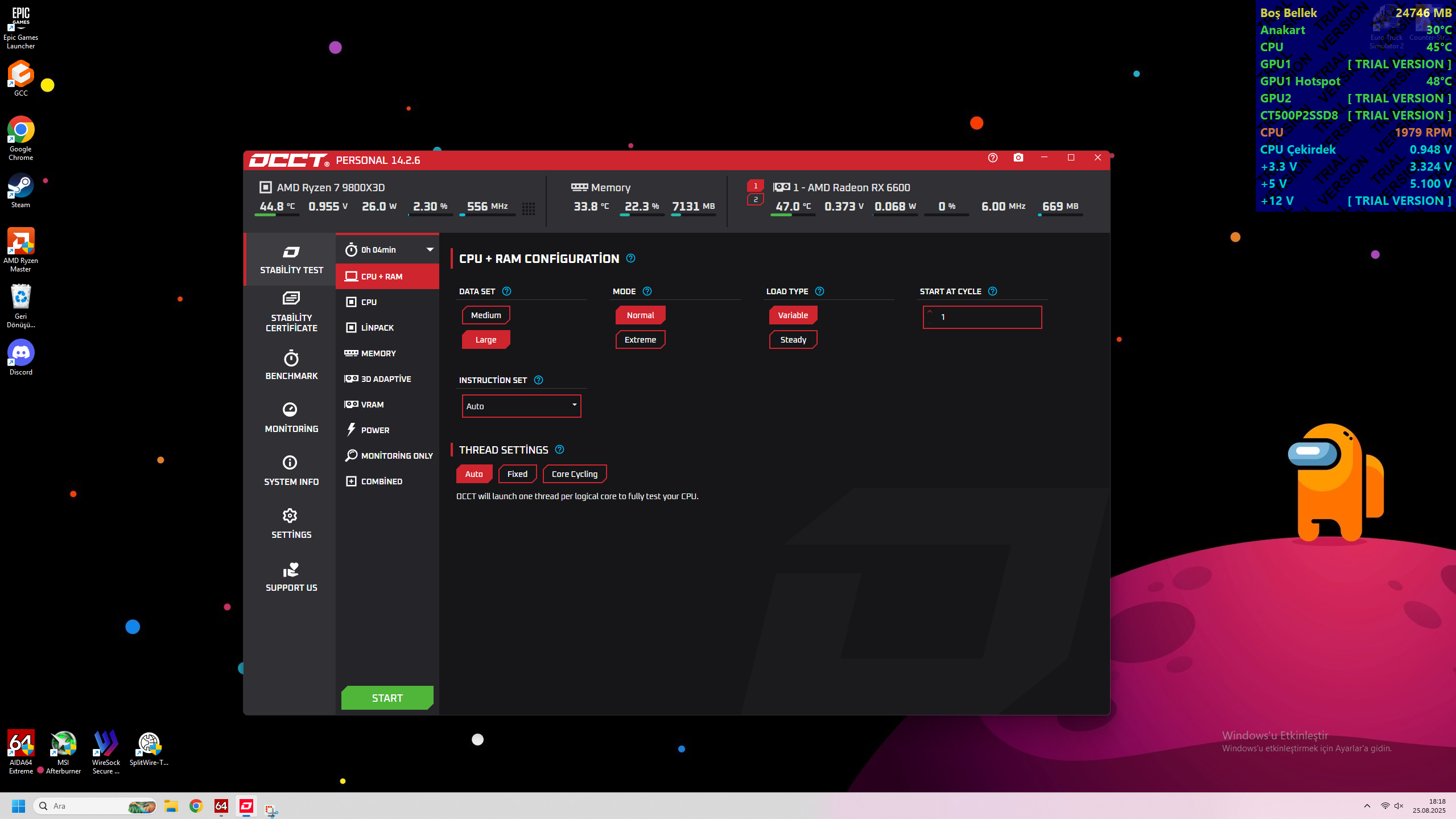1456x819 pixels.
Task: Choose Variable load type
Action: pos(793,315)
